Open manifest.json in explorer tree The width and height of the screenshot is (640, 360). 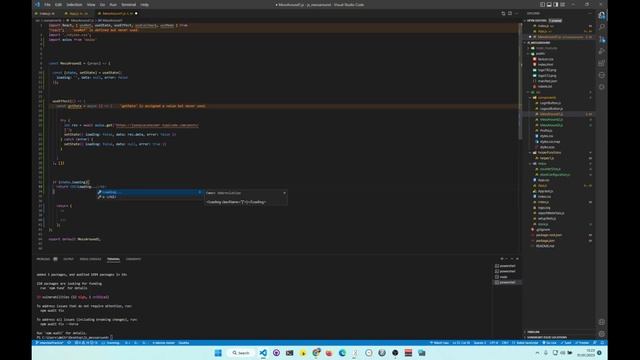(x=547, y=81)
